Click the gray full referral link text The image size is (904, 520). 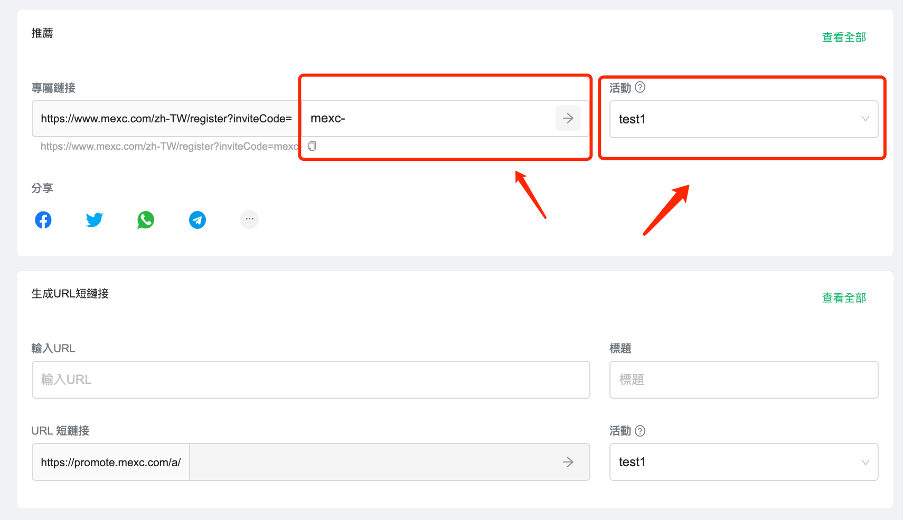170,146
